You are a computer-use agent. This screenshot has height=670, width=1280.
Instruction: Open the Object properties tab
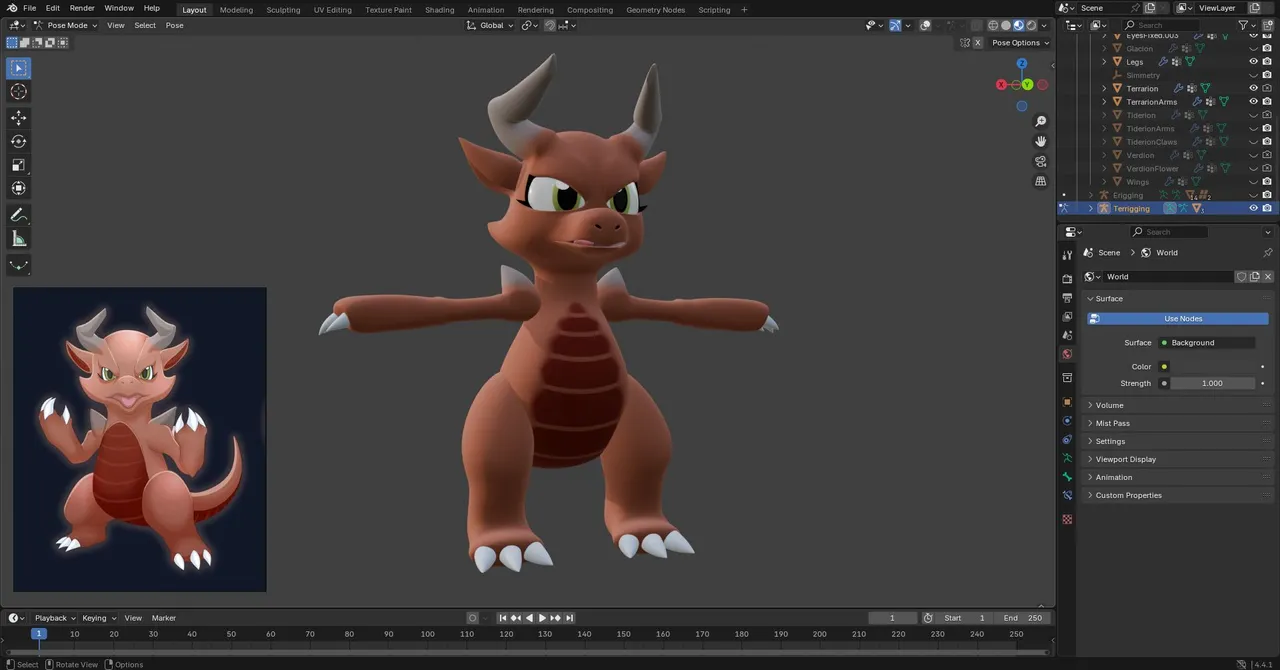[x=1067, y=402]
